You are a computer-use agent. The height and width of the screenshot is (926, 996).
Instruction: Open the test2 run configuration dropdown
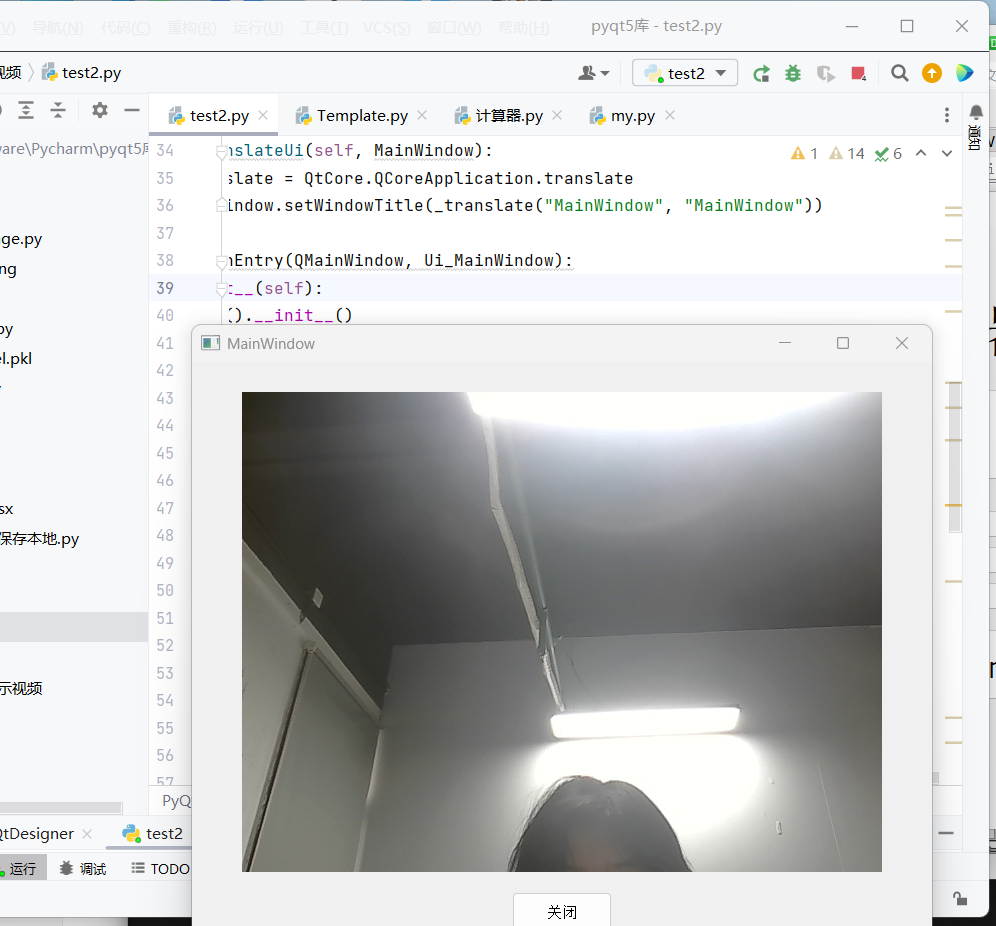pos(685,73)
